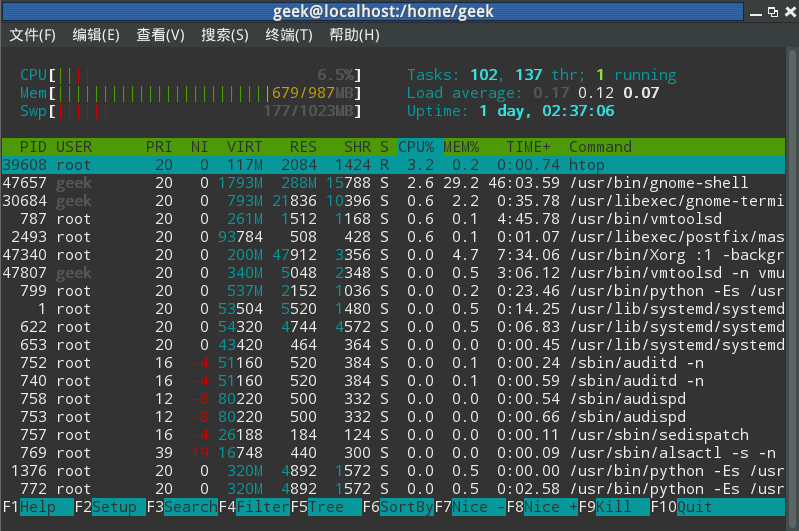Click the MEM% column header

point(461,147)
